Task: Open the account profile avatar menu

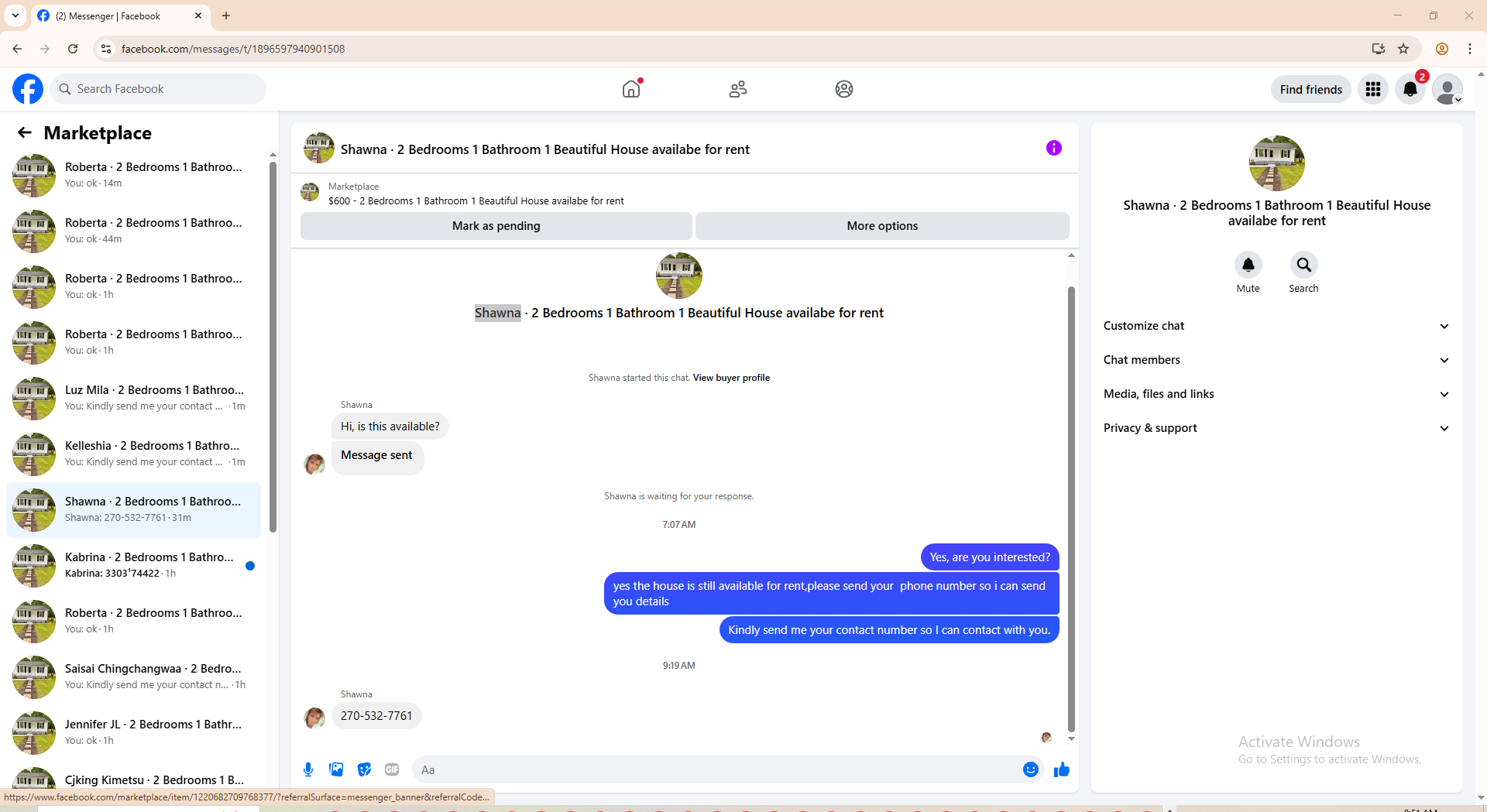Action: click(1448, 89)
